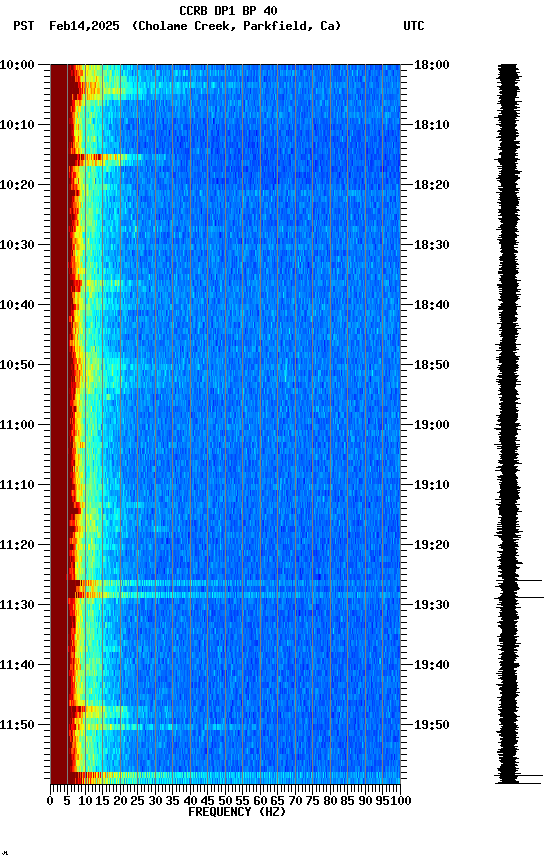This screenshot has width=552, height=864.
Task: Click the 55 Hz frequency tick label
Action: [242, 801]
